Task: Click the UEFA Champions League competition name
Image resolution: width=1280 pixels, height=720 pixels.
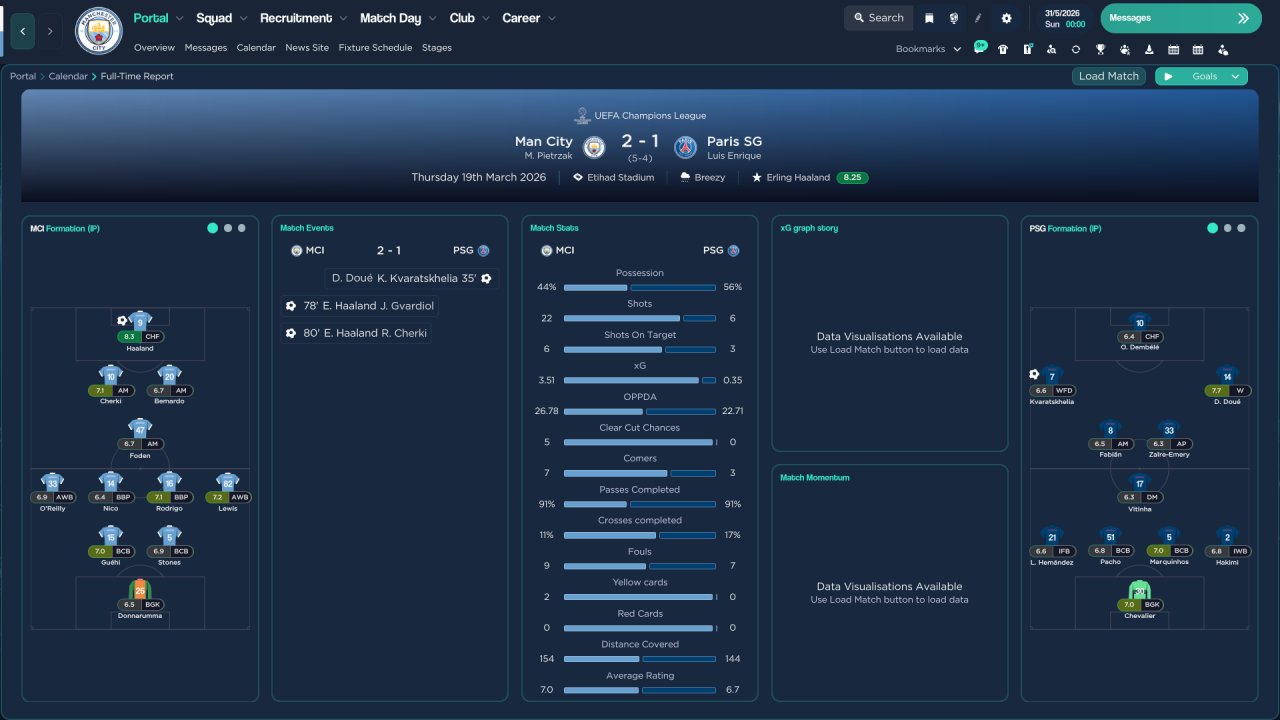Action: click(x=649, y=116)
